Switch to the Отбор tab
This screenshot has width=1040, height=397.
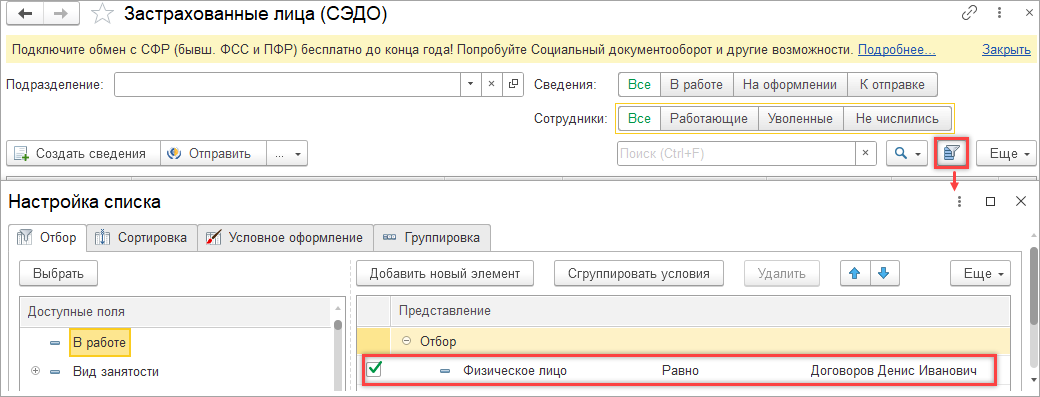coord(47,237)
